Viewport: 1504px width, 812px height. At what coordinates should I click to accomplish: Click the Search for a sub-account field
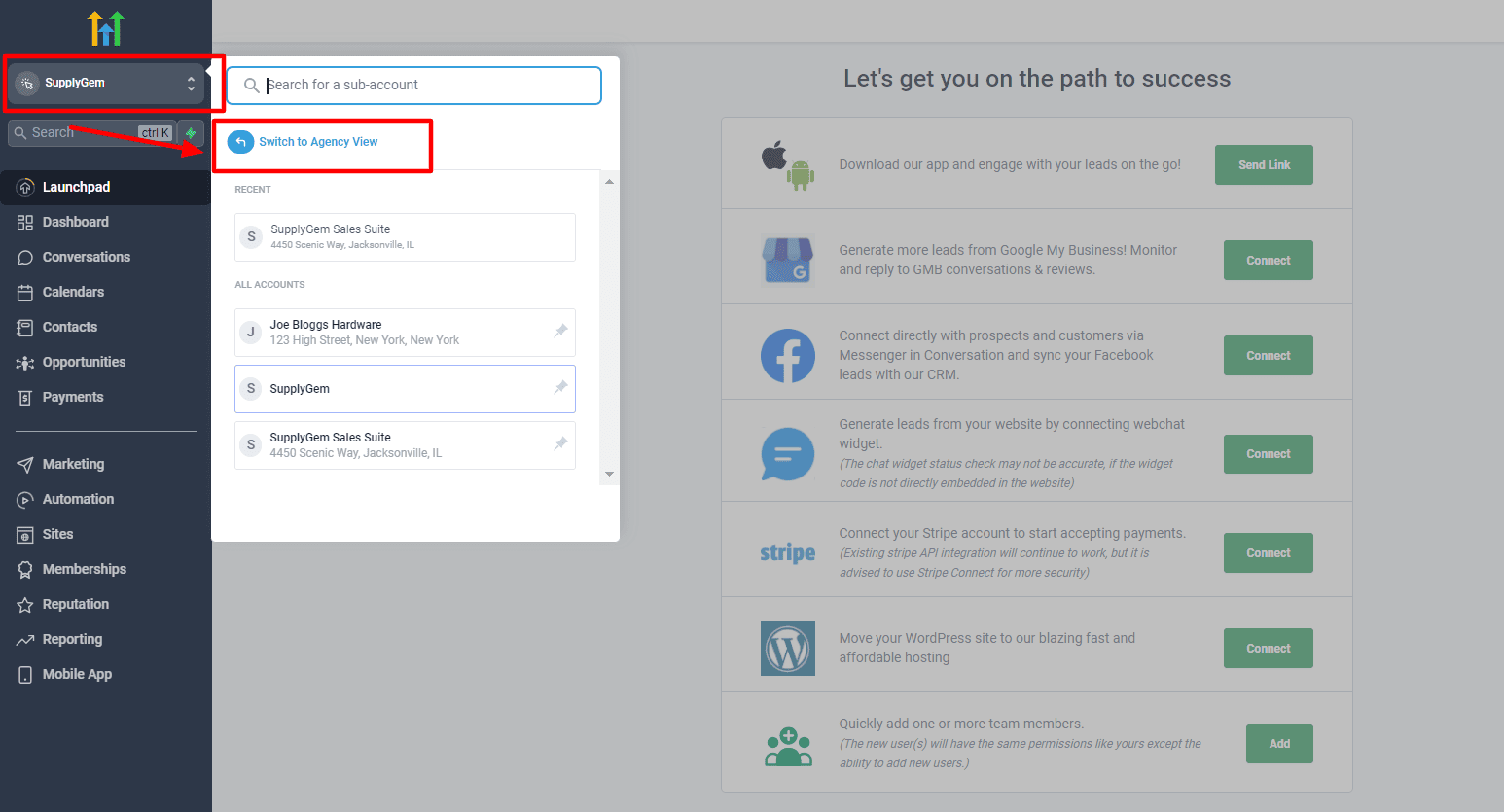(414, 86)
